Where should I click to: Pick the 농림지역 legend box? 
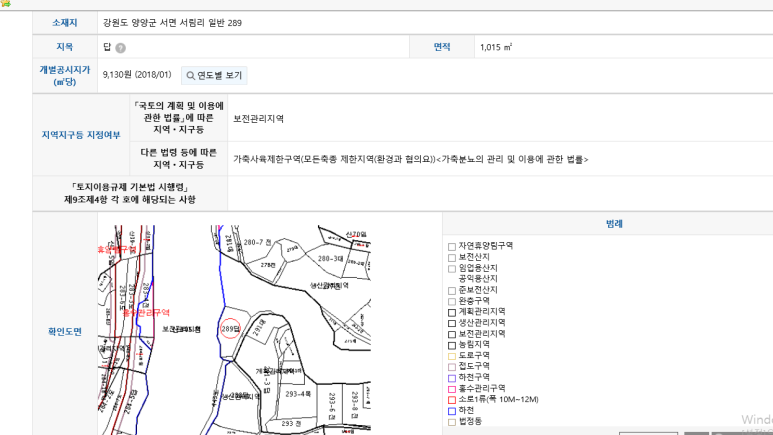point(452,344)
